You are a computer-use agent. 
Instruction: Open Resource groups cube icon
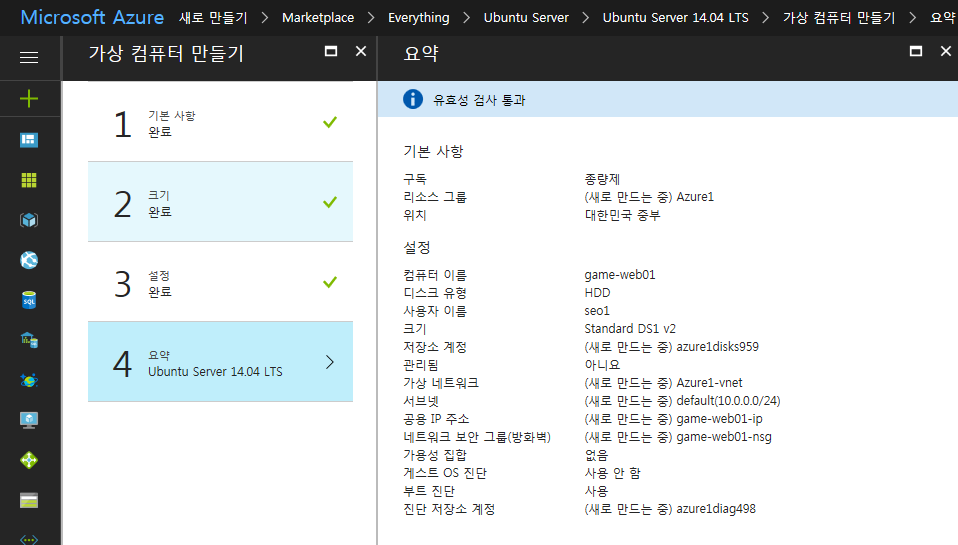29,220
